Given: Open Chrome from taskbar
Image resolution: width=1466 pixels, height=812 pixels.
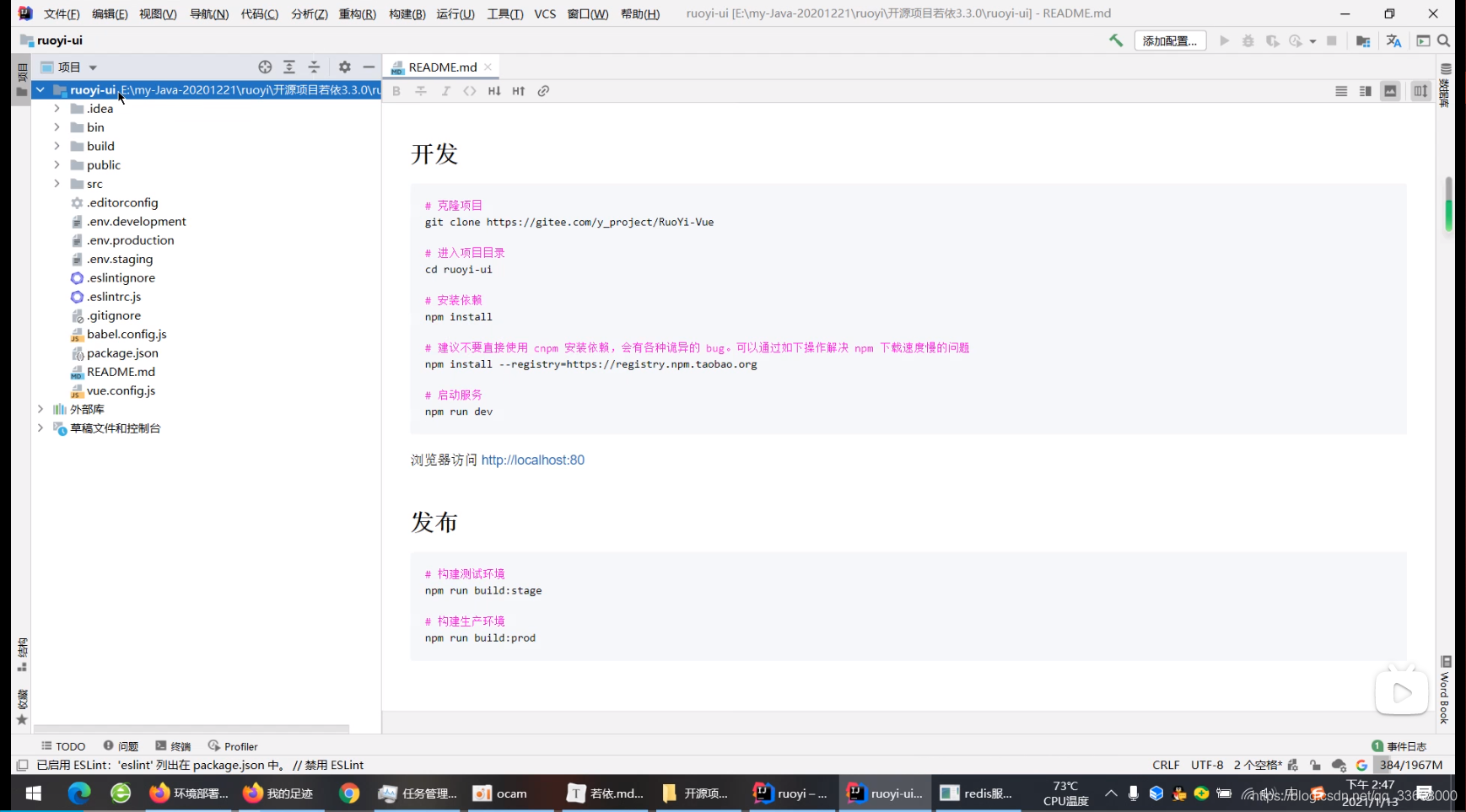Looking at the screenshot, I should (349, 793).
